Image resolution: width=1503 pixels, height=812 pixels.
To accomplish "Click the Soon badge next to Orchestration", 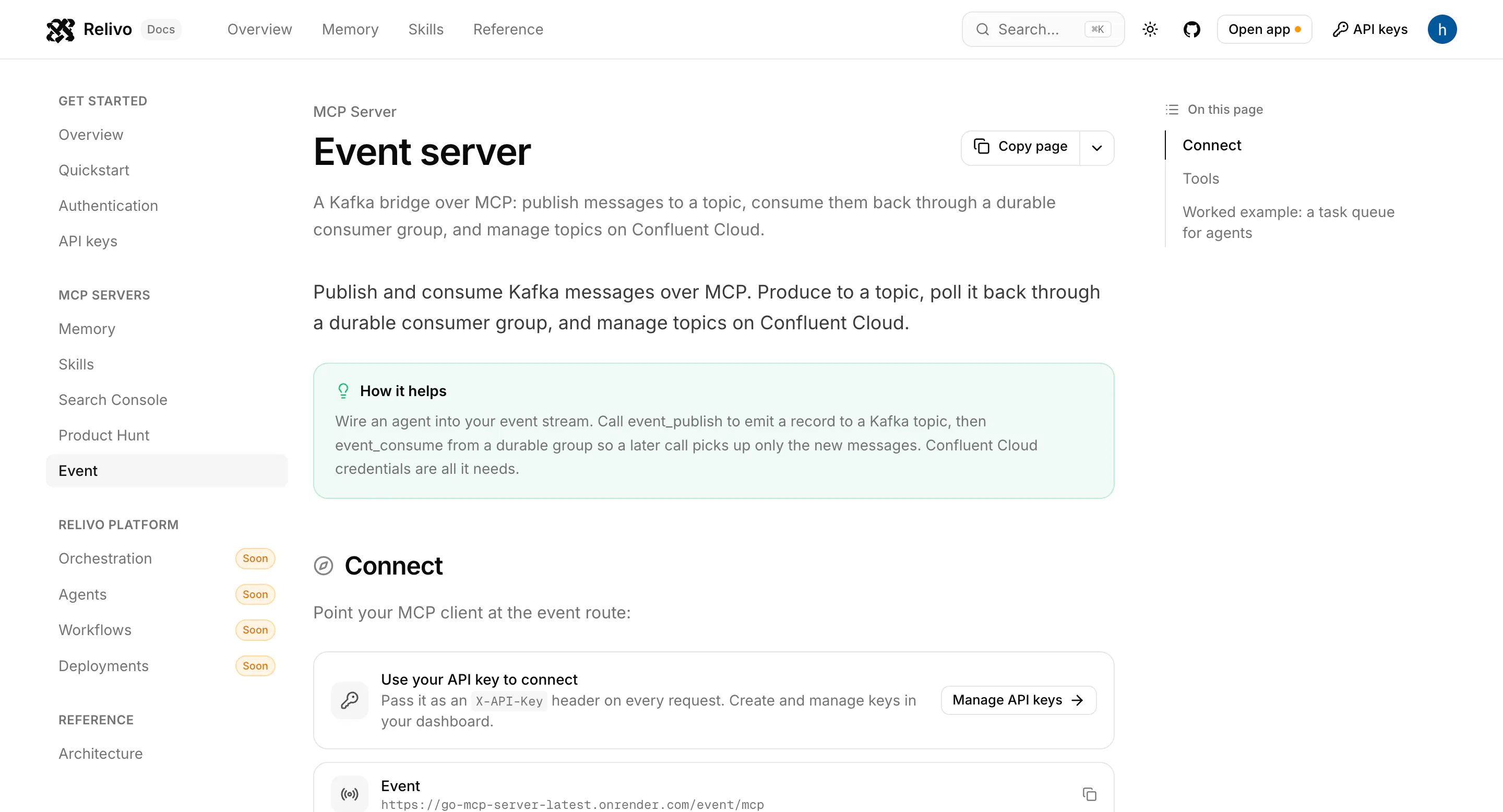I will [255, 559].
